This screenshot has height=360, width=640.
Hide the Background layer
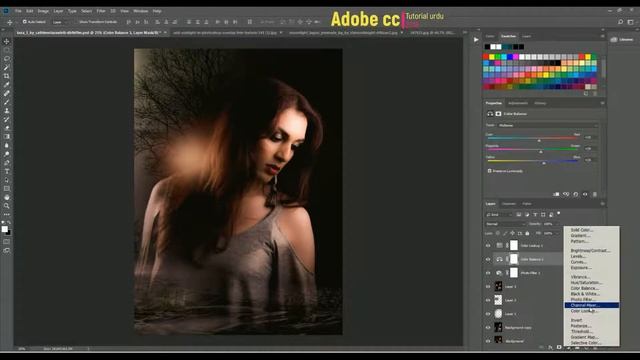(x=488, y=341)
